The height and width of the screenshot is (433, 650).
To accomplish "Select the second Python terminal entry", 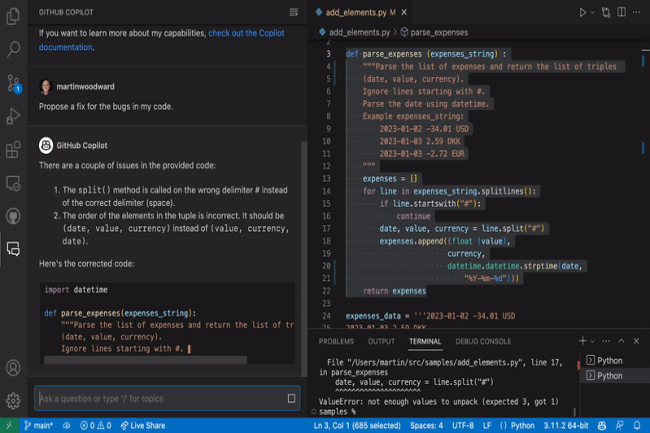I will tap(615, 376).
